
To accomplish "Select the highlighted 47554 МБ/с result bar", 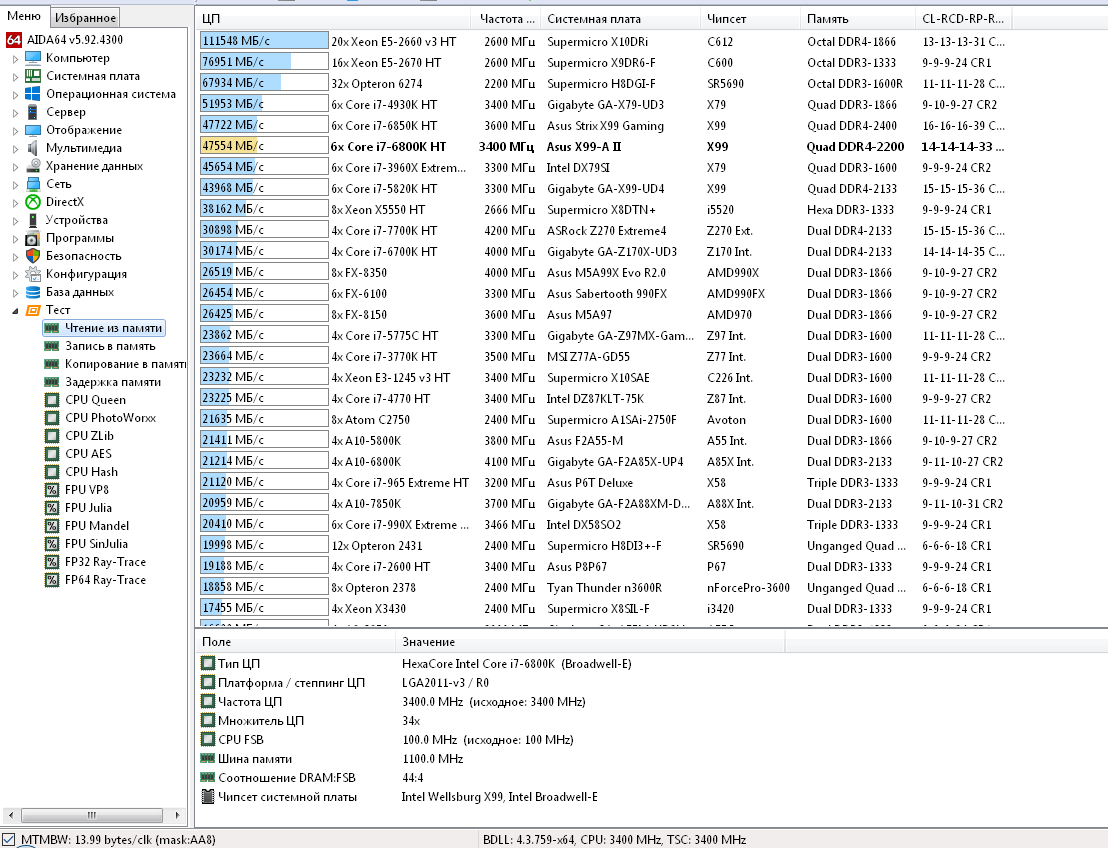I will point(264,146).
